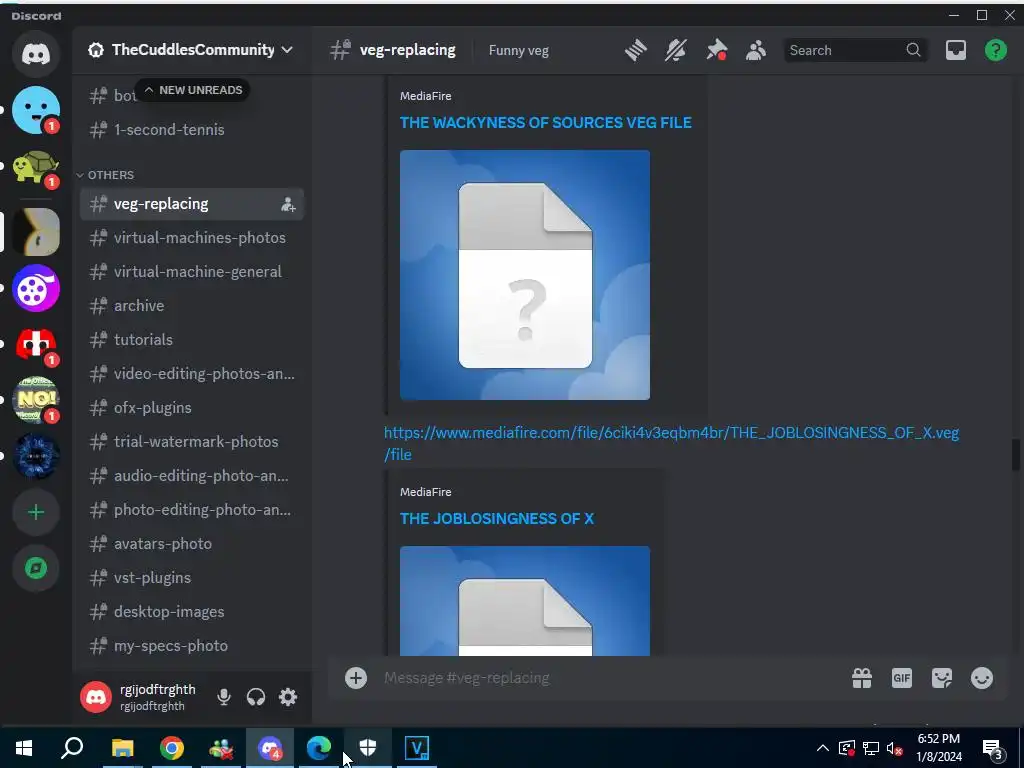Image resolution: width=1024 pixels, height=768 pixels.
Task: Open the vst-plugins channel
Action: (191, 577)
